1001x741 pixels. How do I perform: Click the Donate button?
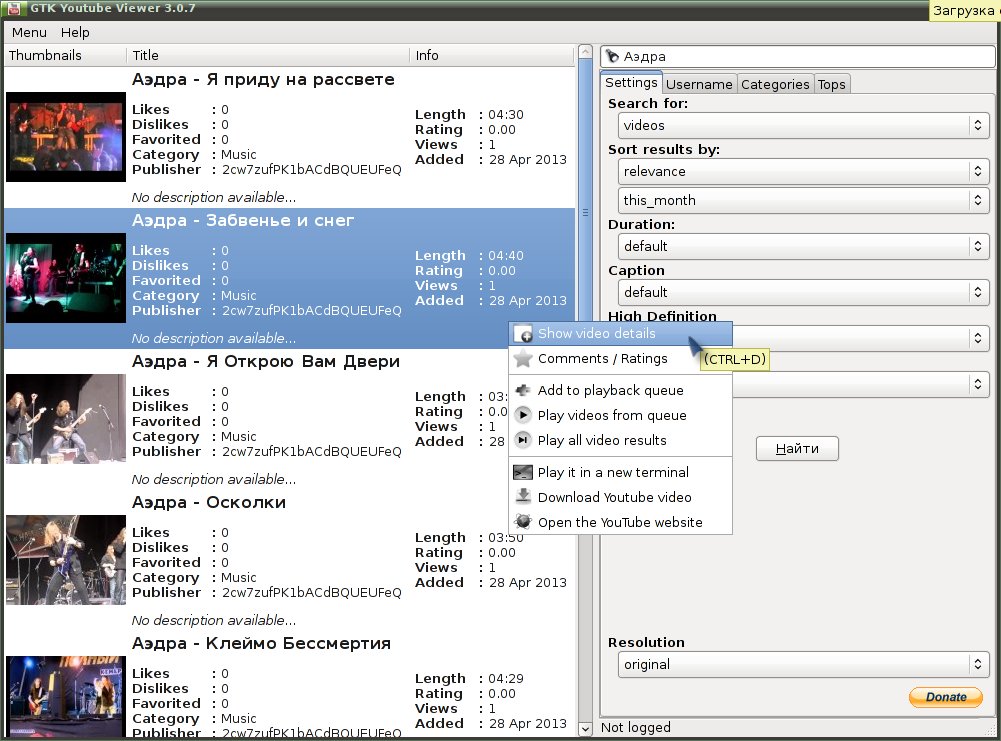pyautogui.click(x=946, y=697)
